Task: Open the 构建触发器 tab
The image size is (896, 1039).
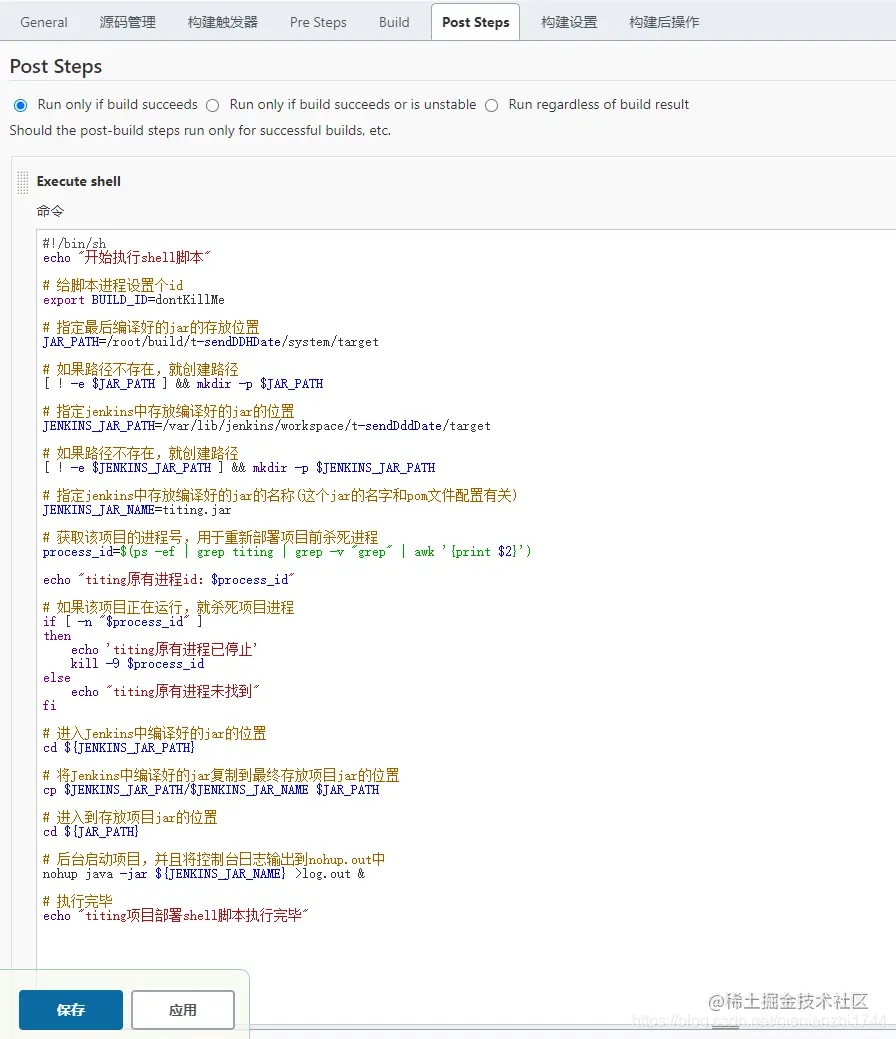Action: click(x=223, y=22)
